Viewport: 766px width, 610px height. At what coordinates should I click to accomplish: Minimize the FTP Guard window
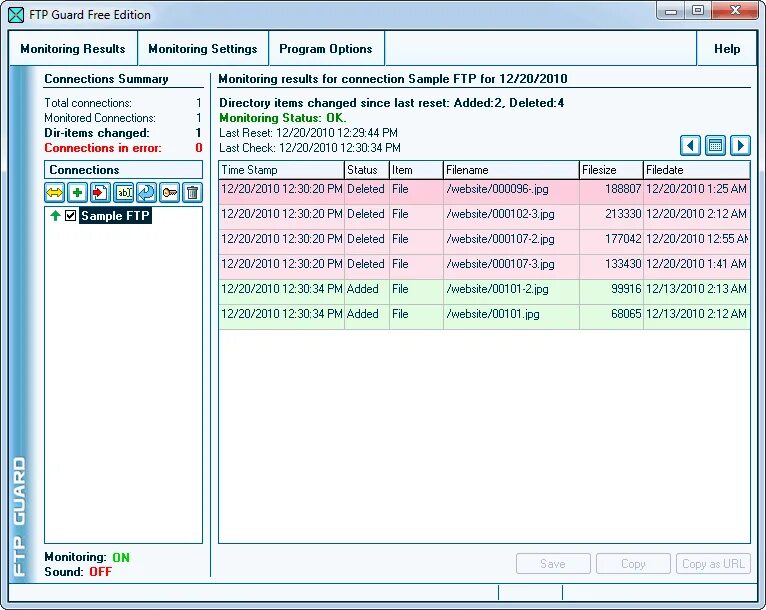click(671, 11)
